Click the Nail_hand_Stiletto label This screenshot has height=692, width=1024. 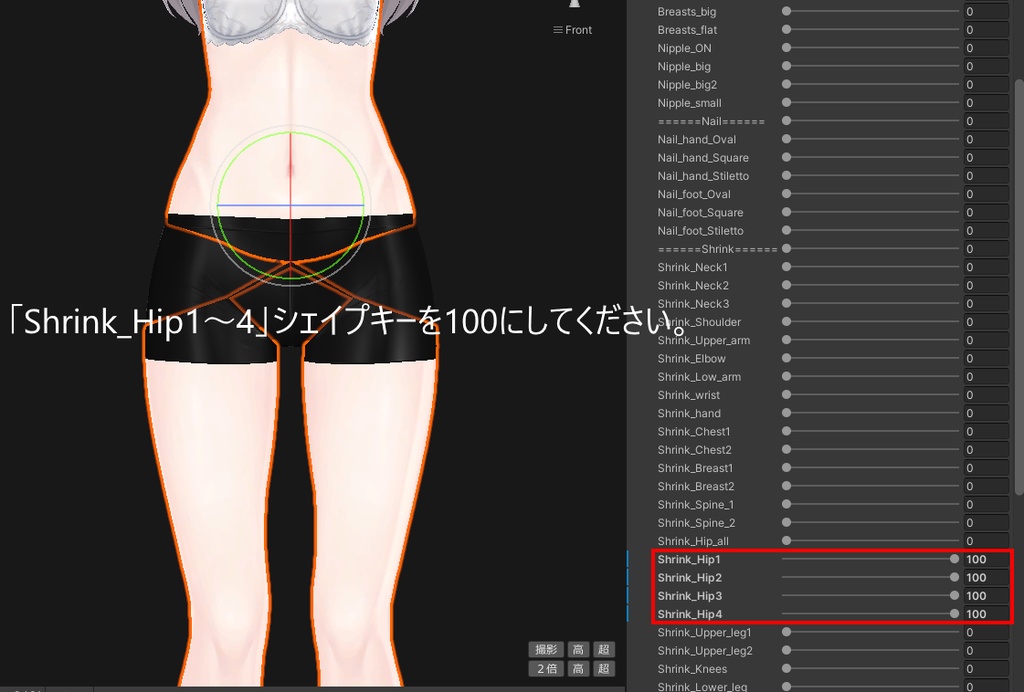pyautogui.click(x=703, y=176)
